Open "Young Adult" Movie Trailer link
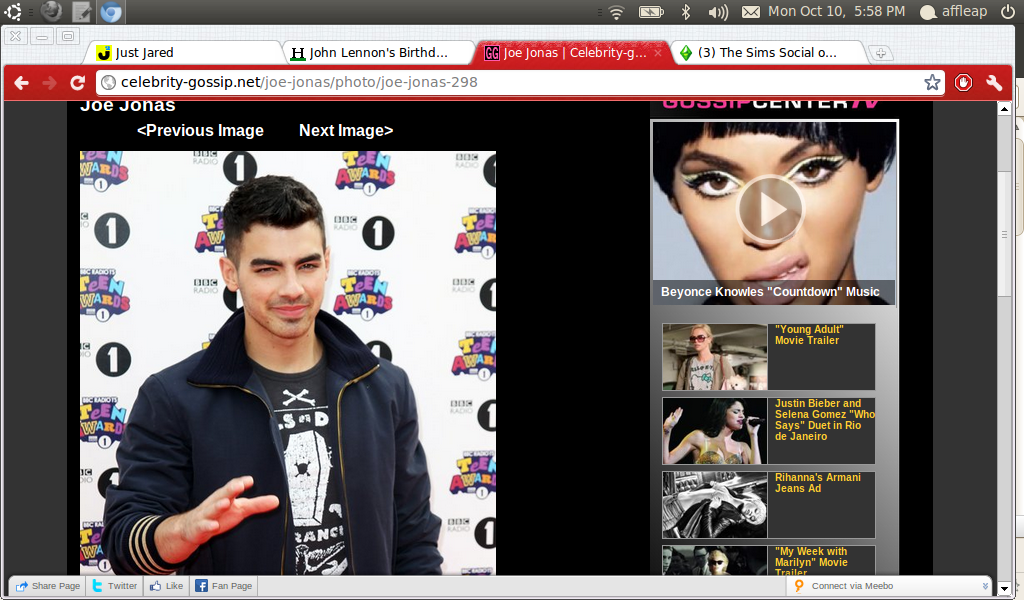The image size is (1024, 600). click(x=809, y=335)
